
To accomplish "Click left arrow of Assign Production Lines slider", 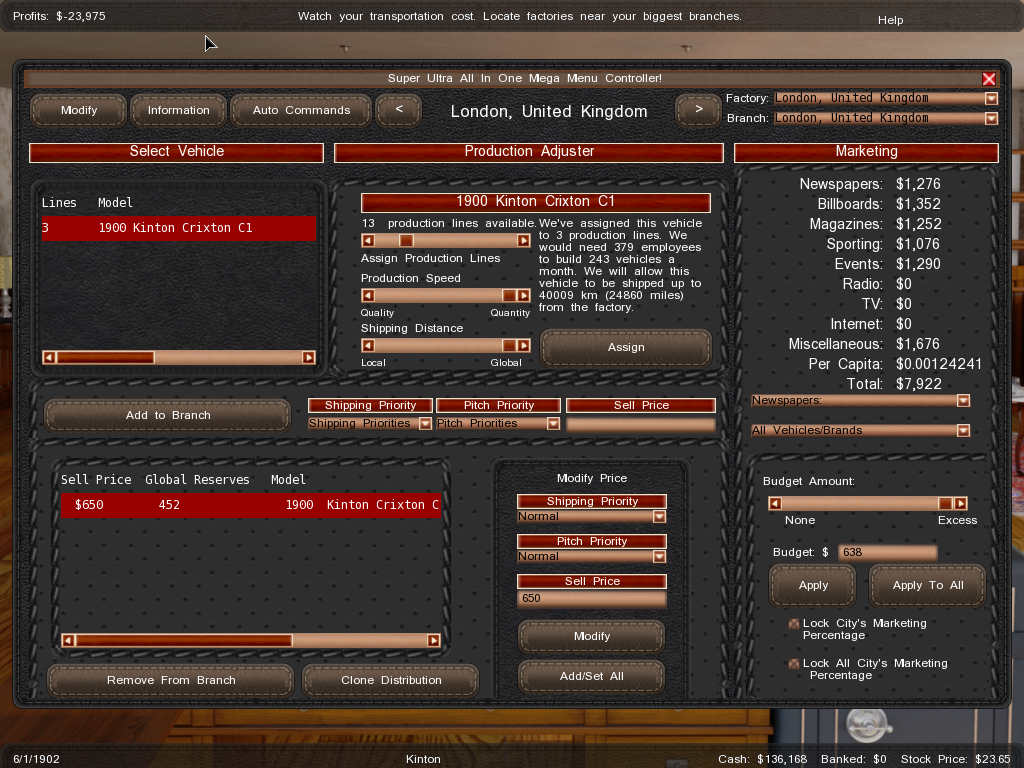I will click(x=368, y=241).
